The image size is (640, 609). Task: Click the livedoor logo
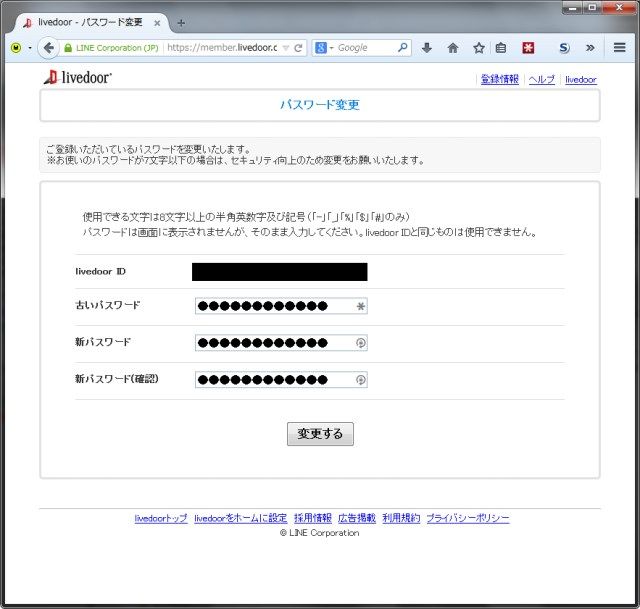[78, 77]
